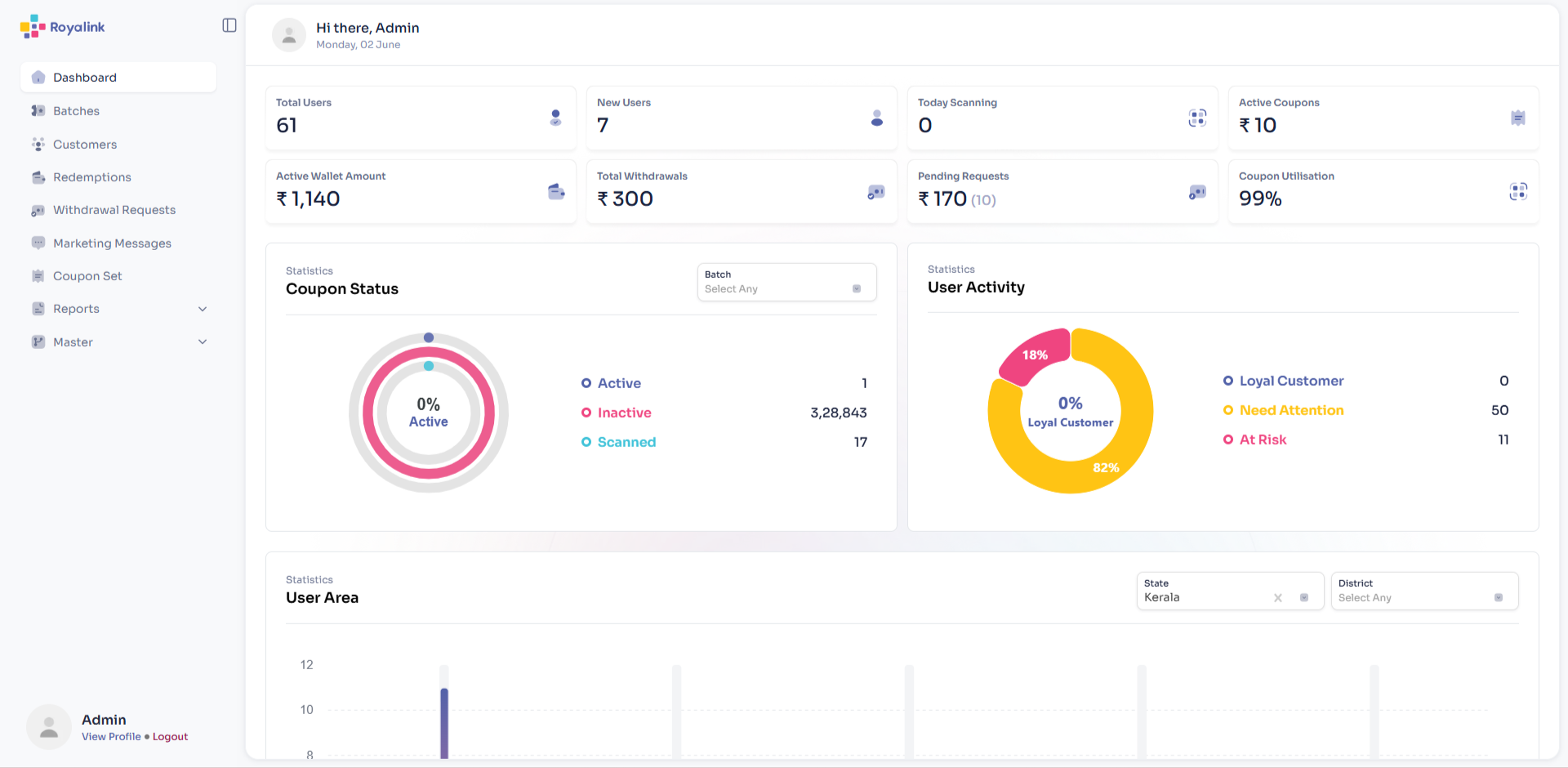Viewport: 1568px width, 768px height.
Task: Click the Coupon Utilisation value 99%
Action: [x=1260, y=199]
